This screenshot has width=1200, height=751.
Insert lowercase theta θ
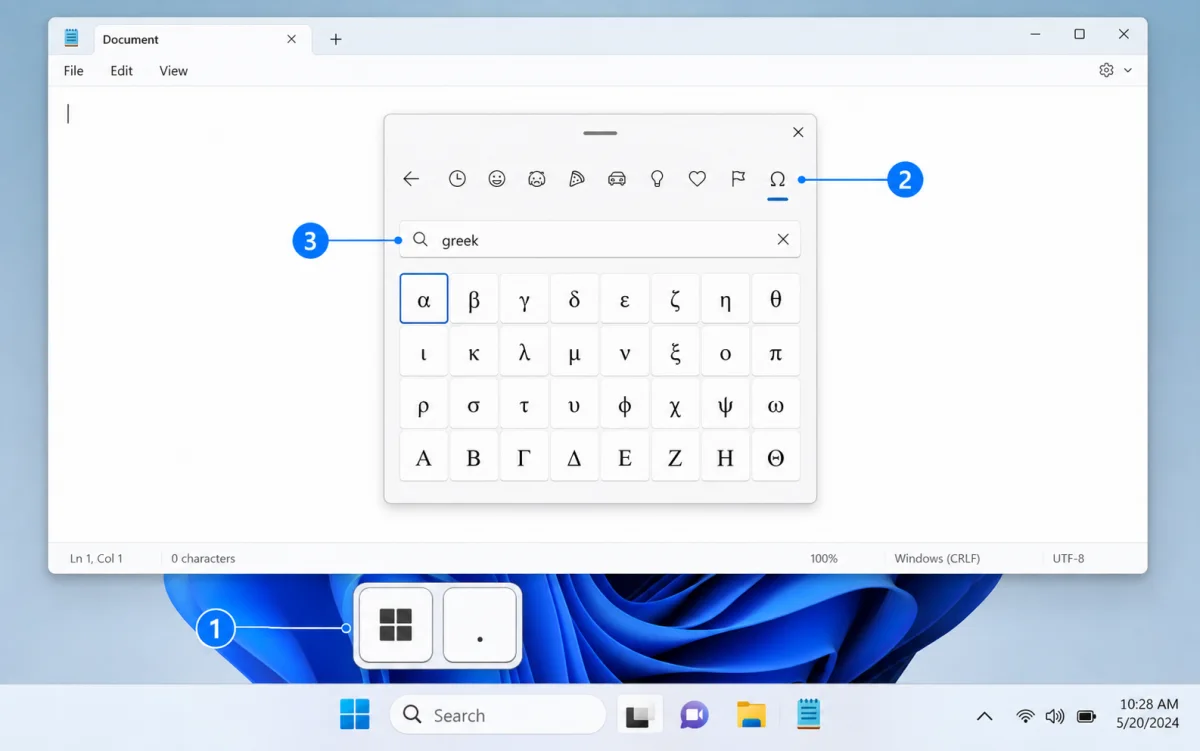click(776, 299)
